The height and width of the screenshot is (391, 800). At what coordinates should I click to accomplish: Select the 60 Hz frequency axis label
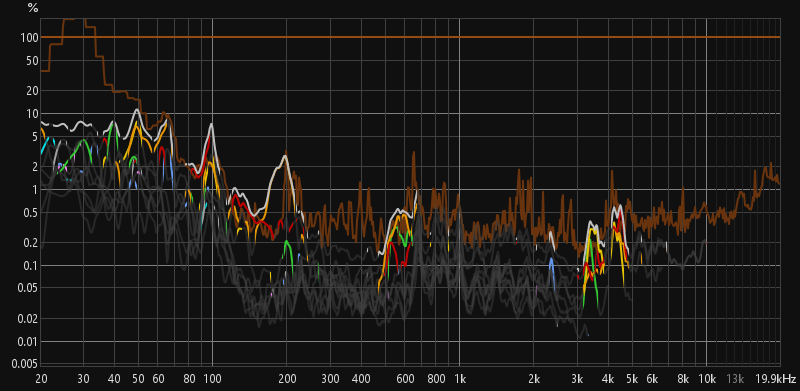coord(159,379)
